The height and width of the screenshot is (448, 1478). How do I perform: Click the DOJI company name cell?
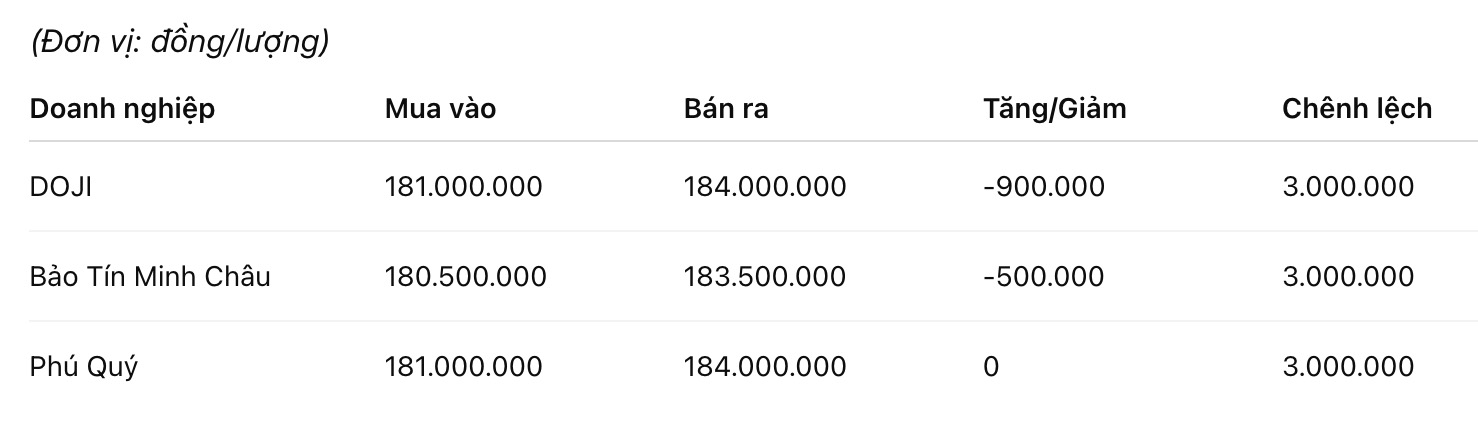tap(61, 186)
